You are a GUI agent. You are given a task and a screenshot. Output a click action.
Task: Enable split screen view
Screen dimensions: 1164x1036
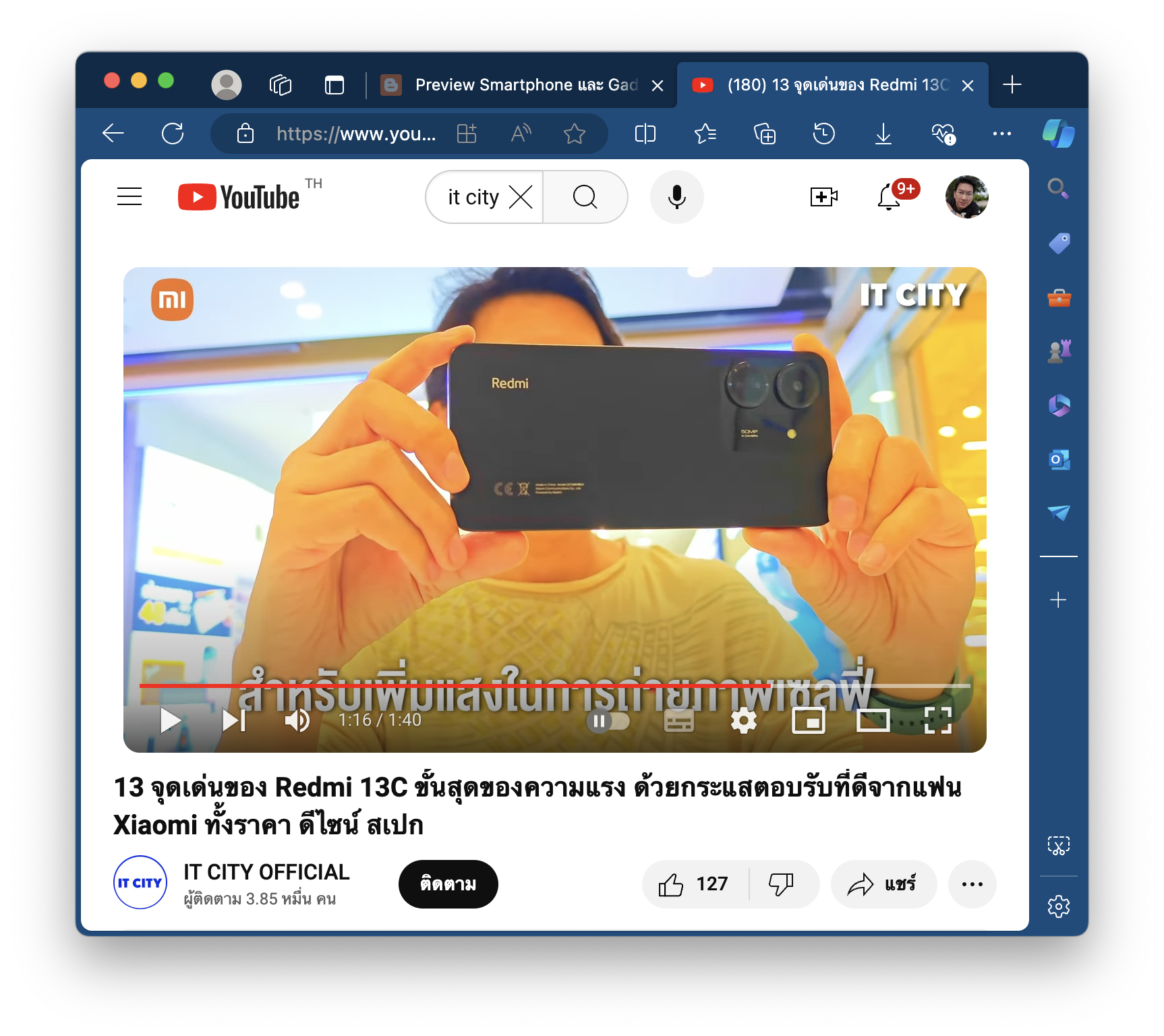click(x=645, y=134)
